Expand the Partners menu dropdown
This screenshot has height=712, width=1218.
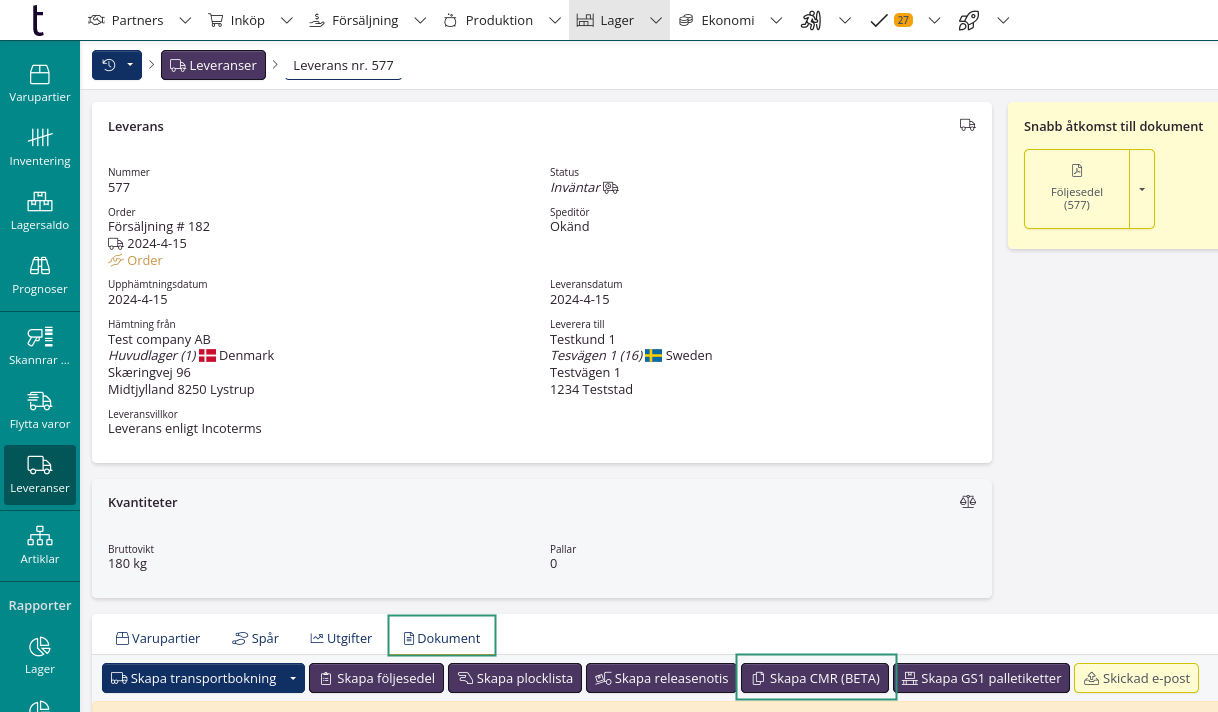pos(184,20)
